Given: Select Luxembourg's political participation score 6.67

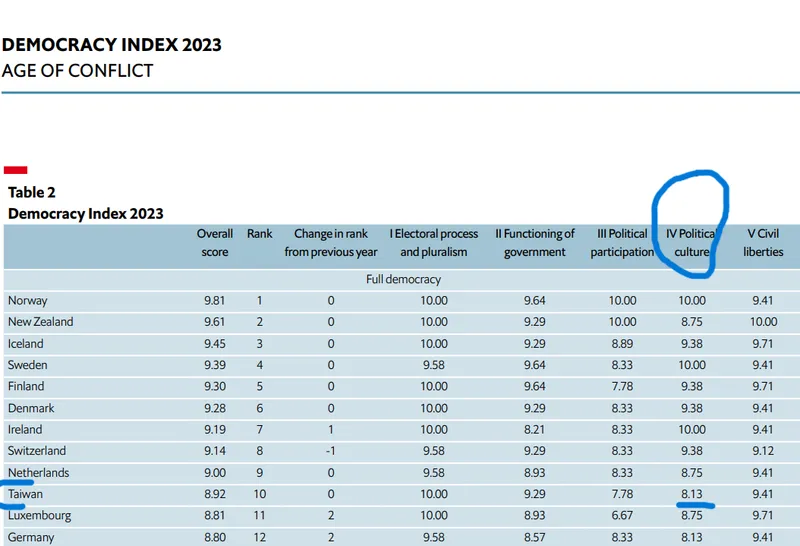Looking at the screenshot, I should [x=622, y=516].
